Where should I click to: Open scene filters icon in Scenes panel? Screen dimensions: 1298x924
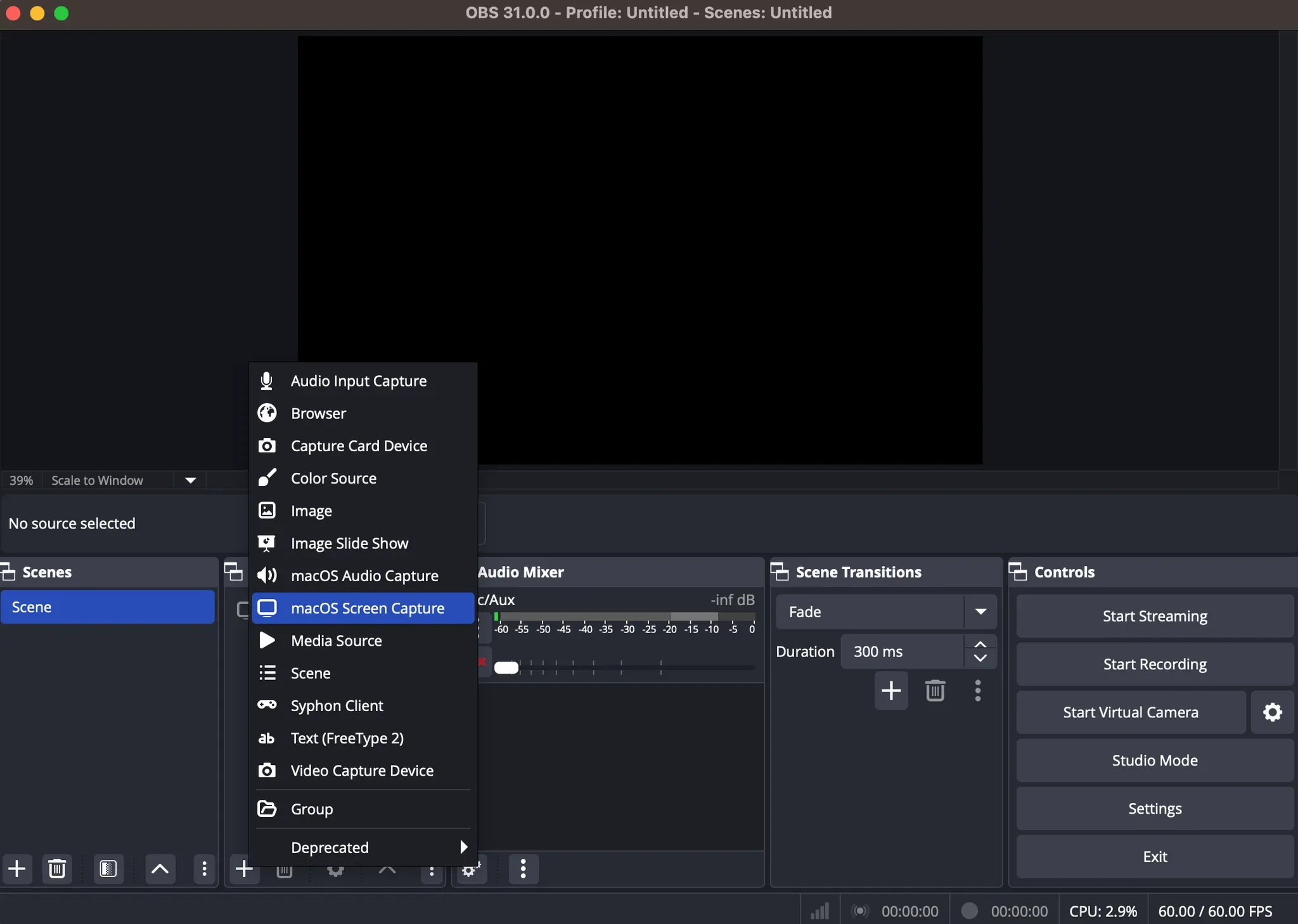point(108,868)
